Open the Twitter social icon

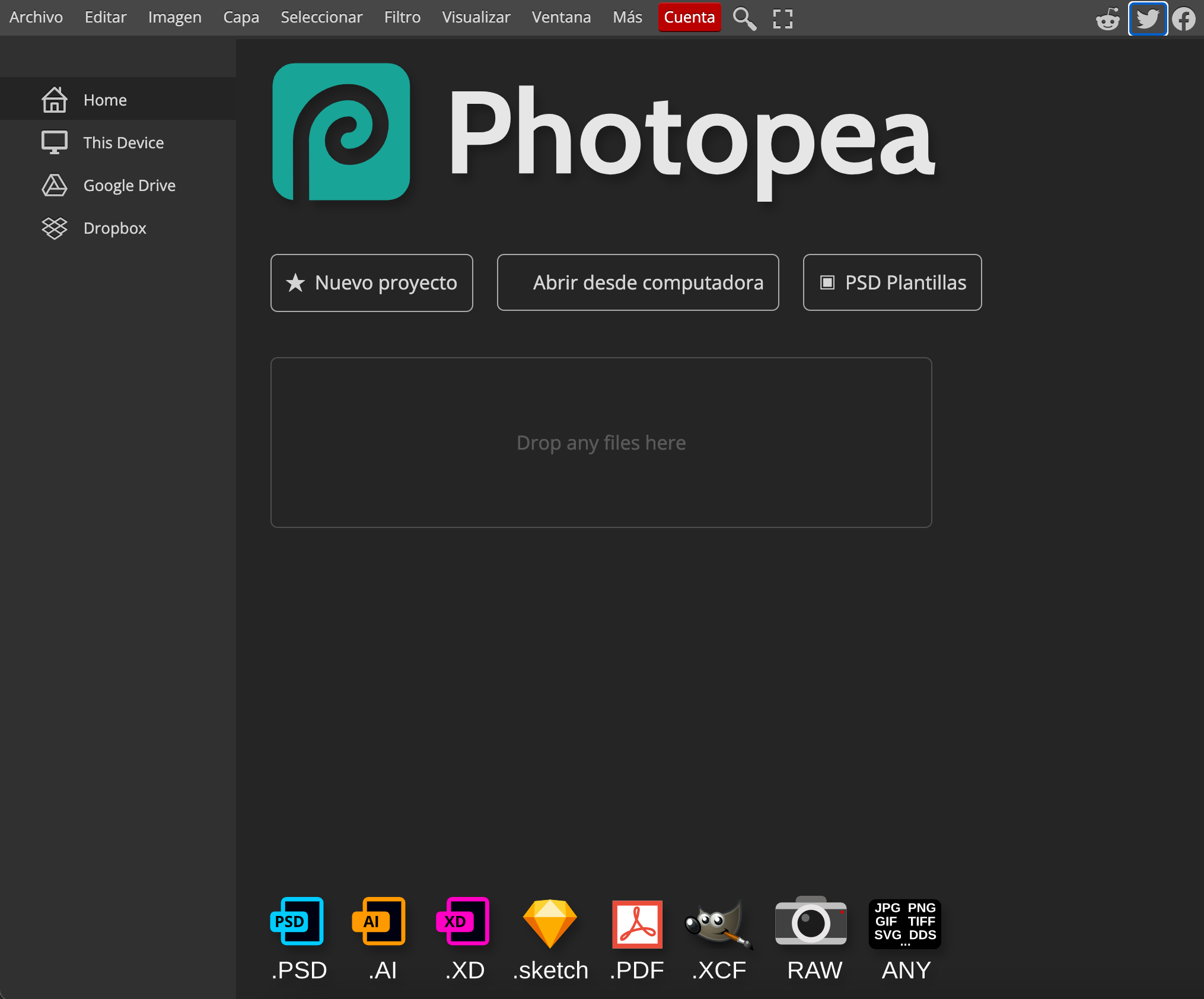(x=1148, y=18)
